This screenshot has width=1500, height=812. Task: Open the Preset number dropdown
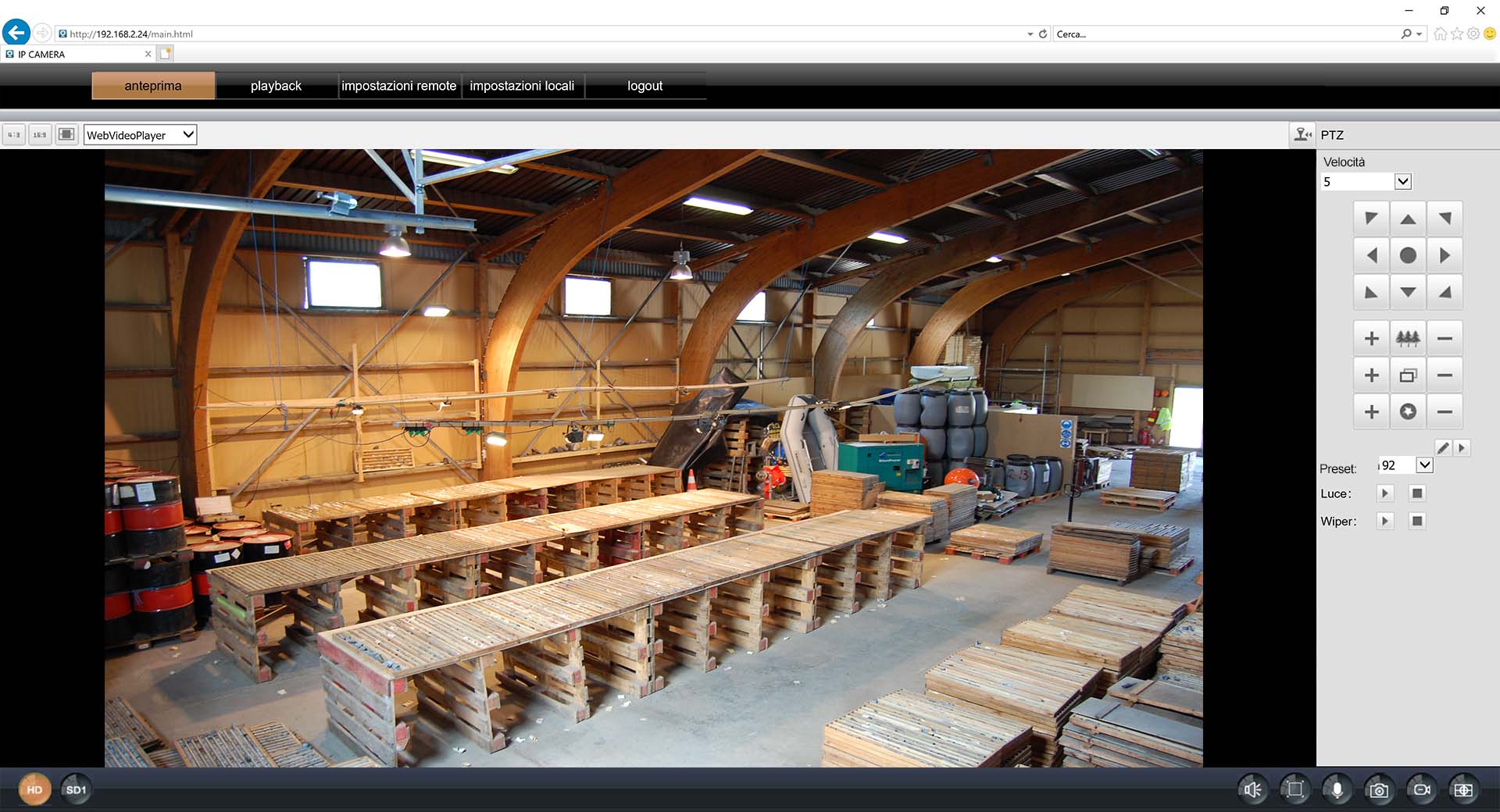(x=1424, y=465)
